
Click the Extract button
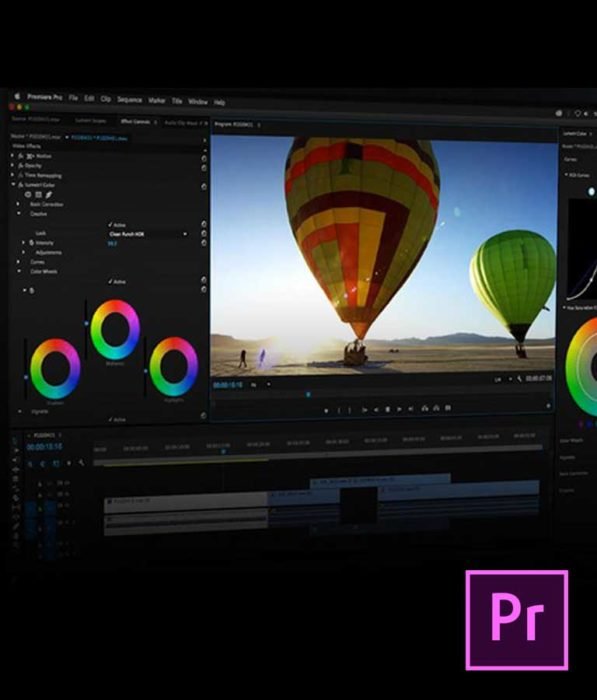click(x=436, y=408)
